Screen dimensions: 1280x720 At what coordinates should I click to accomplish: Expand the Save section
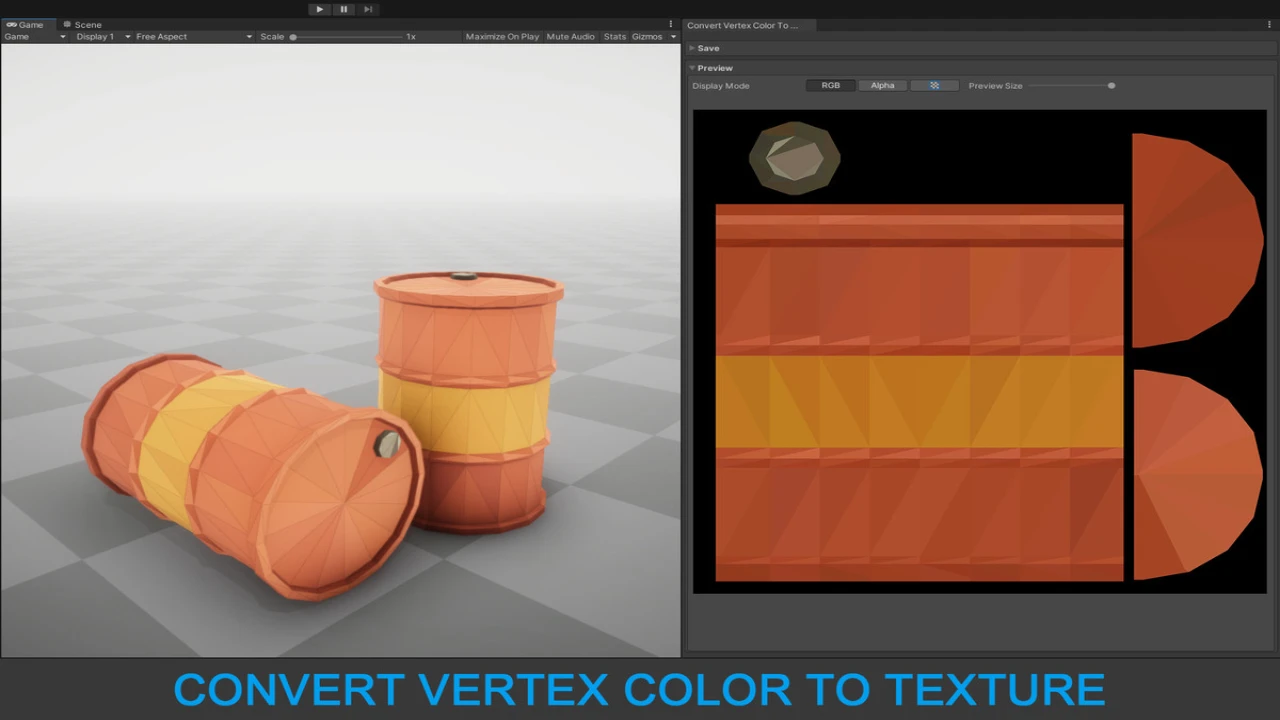tap(706, 48)
